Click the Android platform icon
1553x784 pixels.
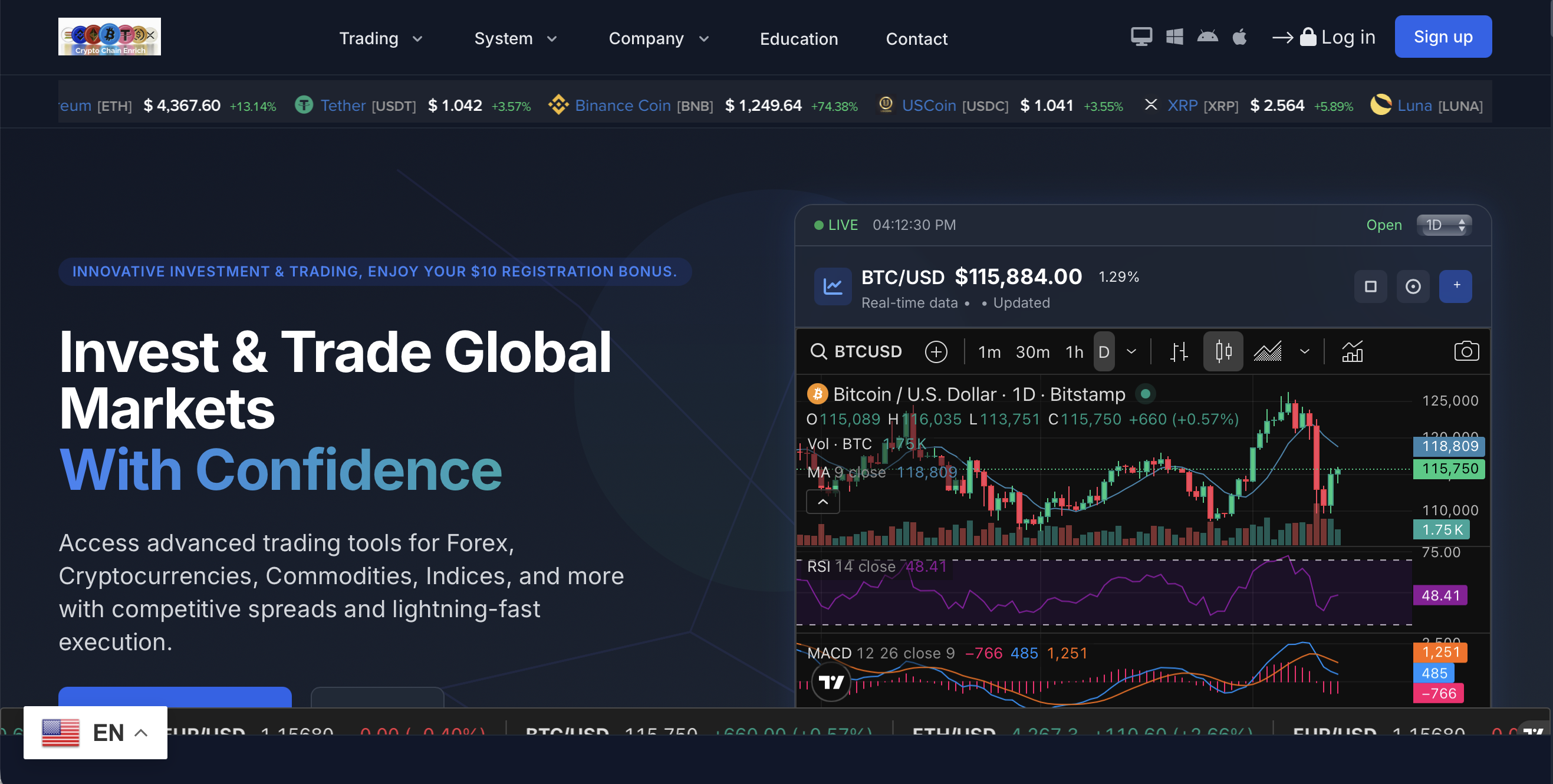pos(1207,37)
